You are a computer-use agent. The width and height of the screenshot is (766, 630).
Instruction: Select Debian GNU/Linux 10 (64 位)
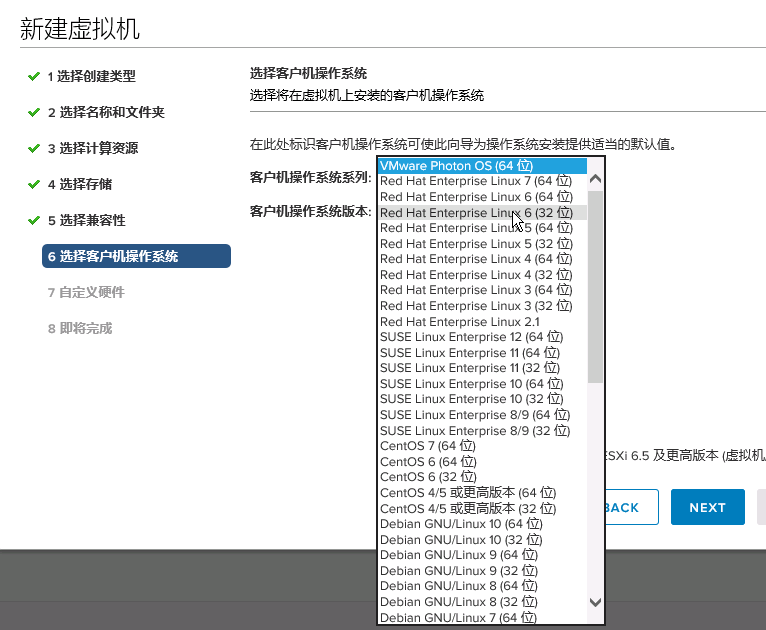coord(483,524)
